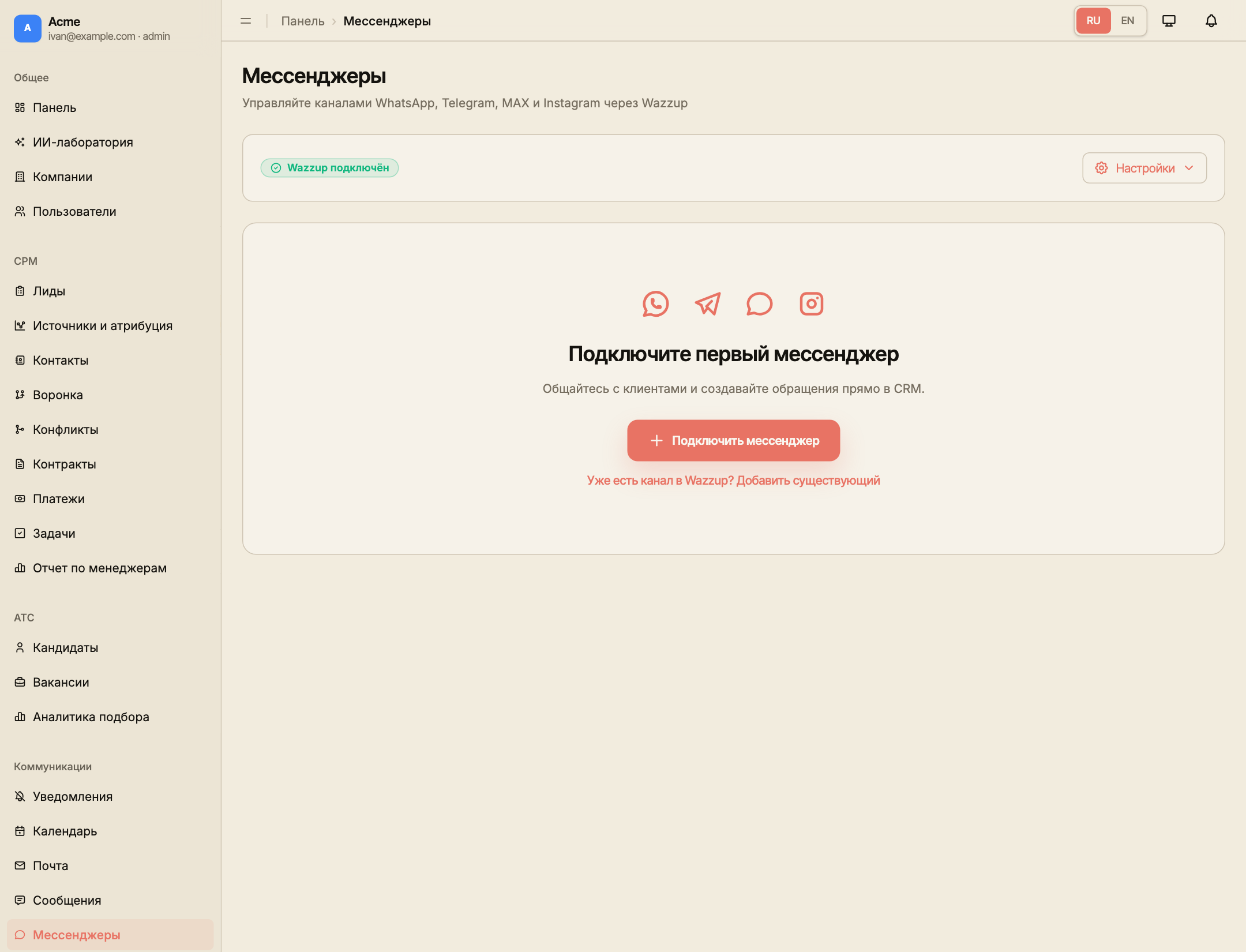Open Контакты page
The height and width of the screenshot is (952, 1246).
[110, 361]
